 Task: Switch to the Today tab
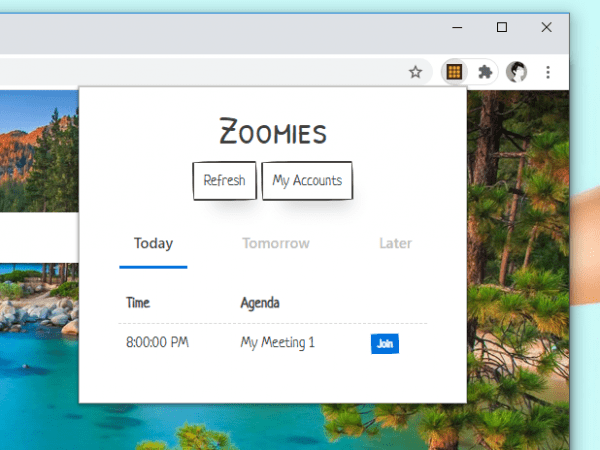tap(153, 244)
